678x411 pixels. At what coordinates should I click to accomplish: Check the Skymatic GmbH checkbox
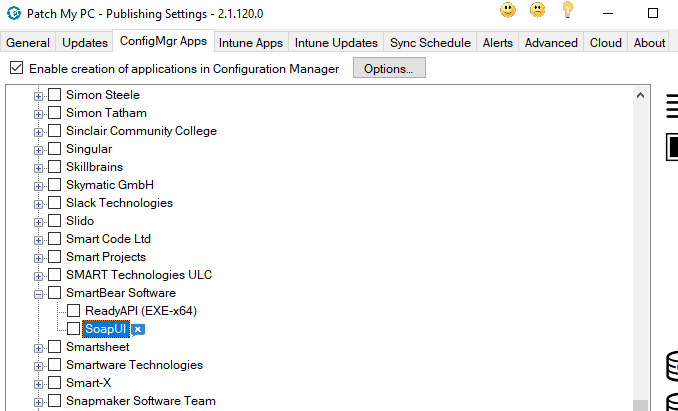coord(54,185)
